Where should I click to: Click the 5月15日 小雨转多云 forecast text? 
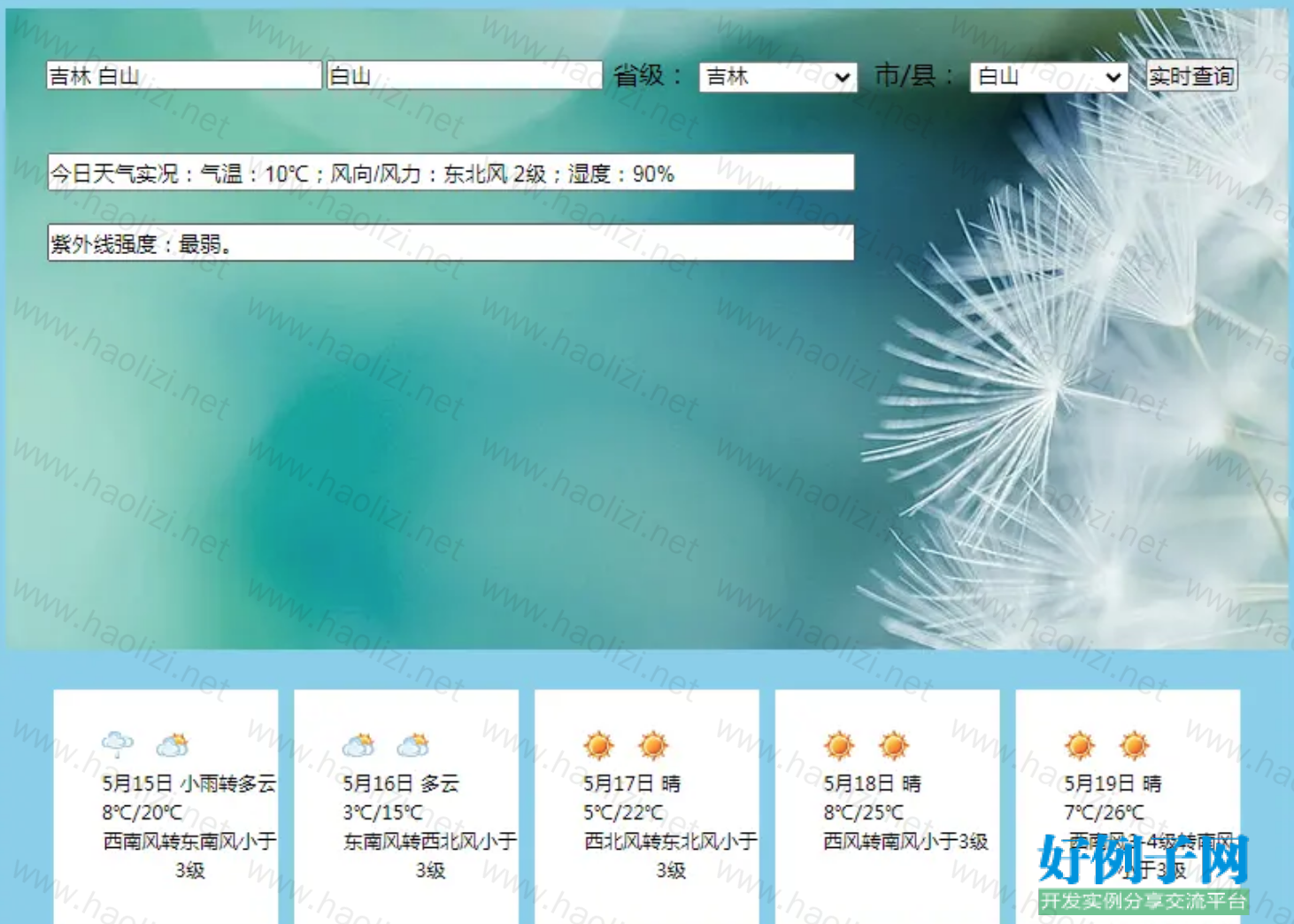[x=189, y=783]
